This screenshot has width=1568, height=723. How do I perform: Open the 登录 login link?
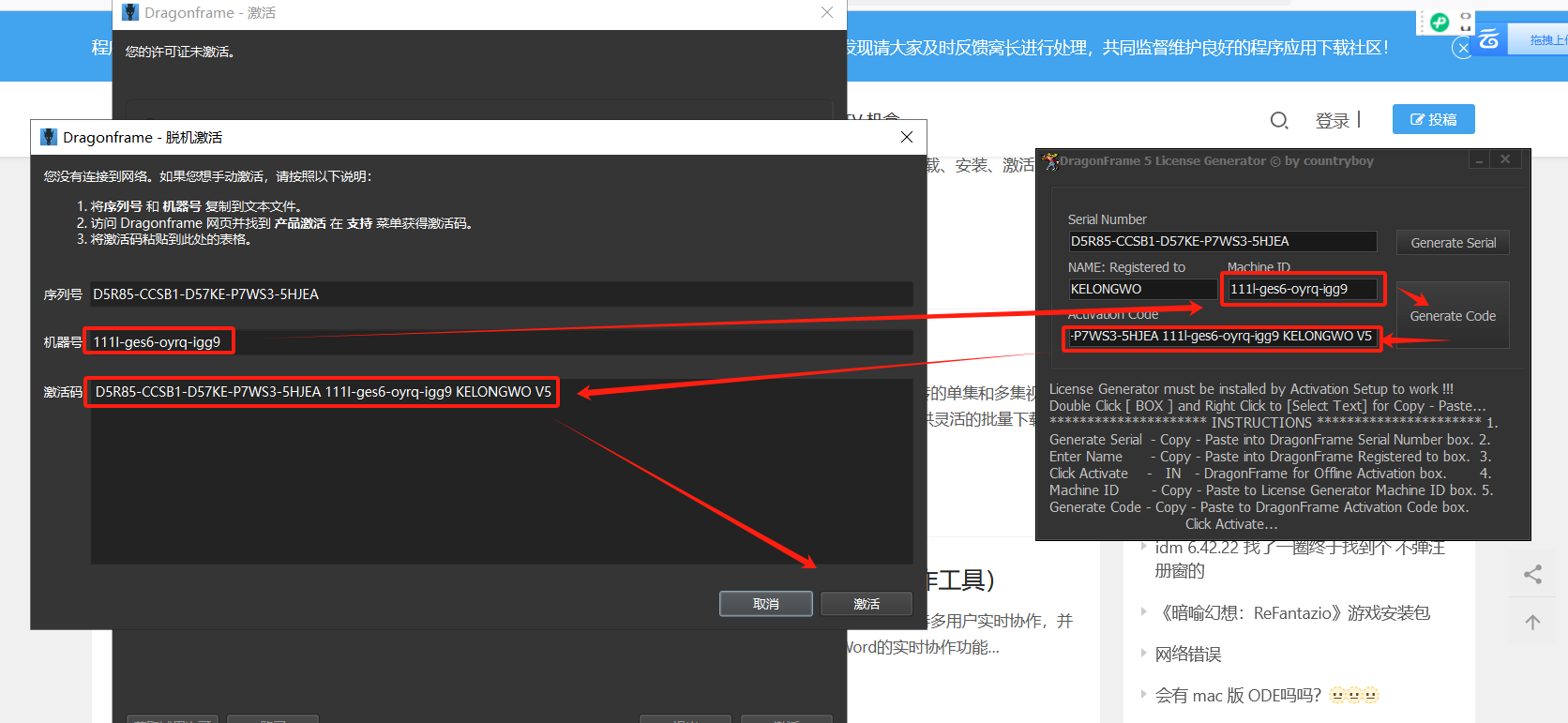pyautogui.click(x=1332, y=120)
